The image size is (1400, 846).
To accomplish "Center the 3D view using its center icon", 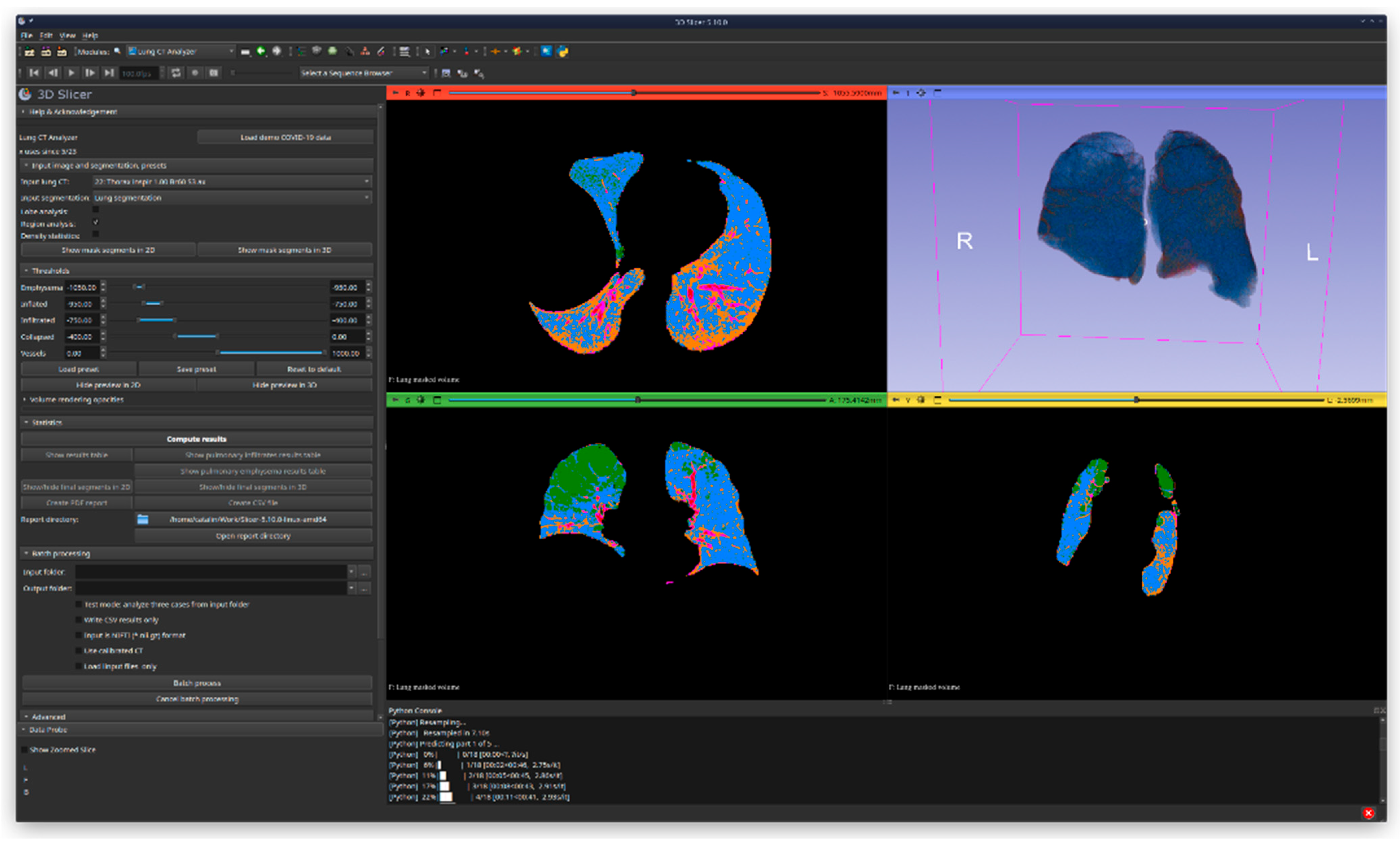I will point(921,93).
